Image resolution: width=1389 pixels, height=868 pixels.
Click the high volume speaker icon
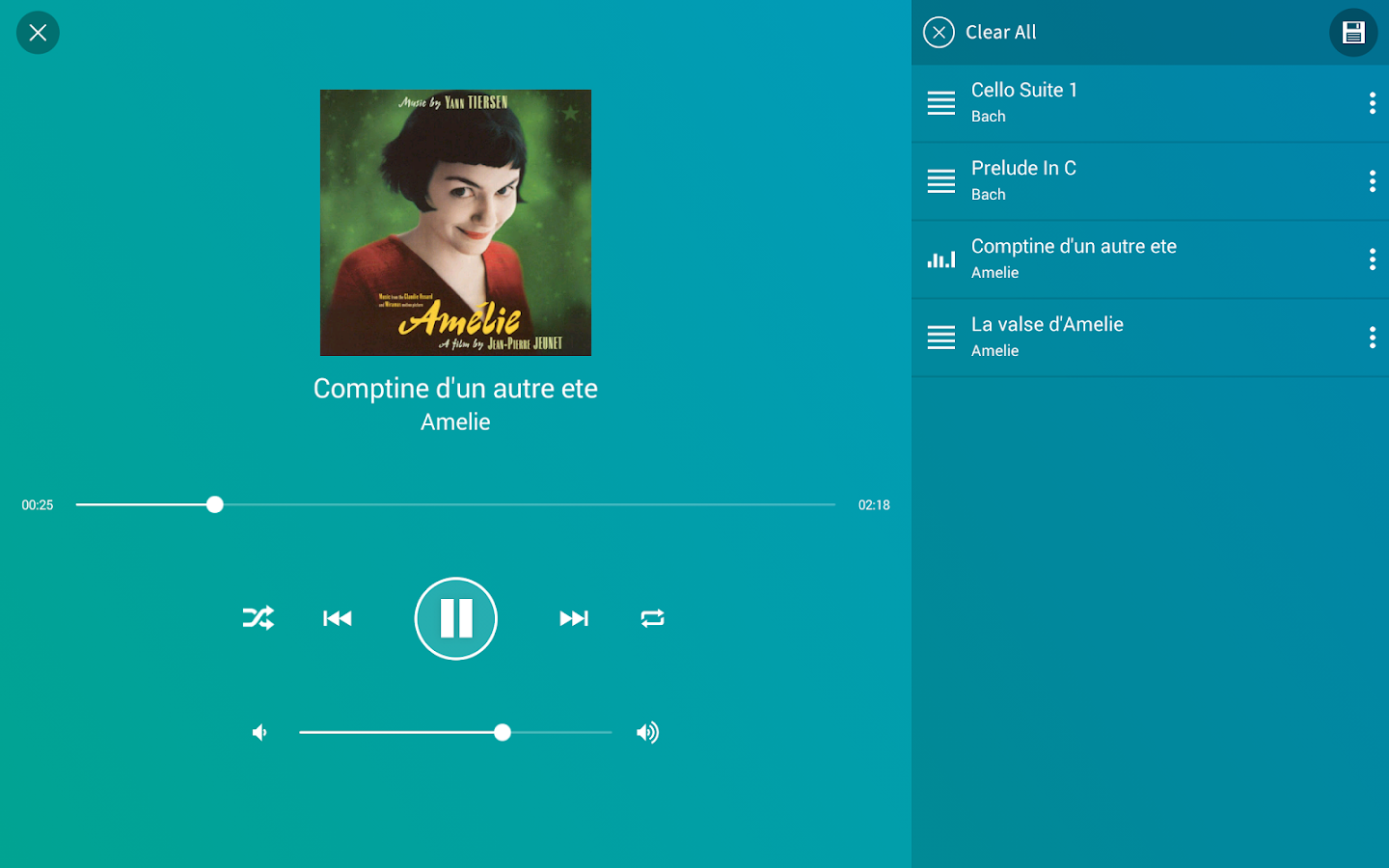(x=647, y=733)
